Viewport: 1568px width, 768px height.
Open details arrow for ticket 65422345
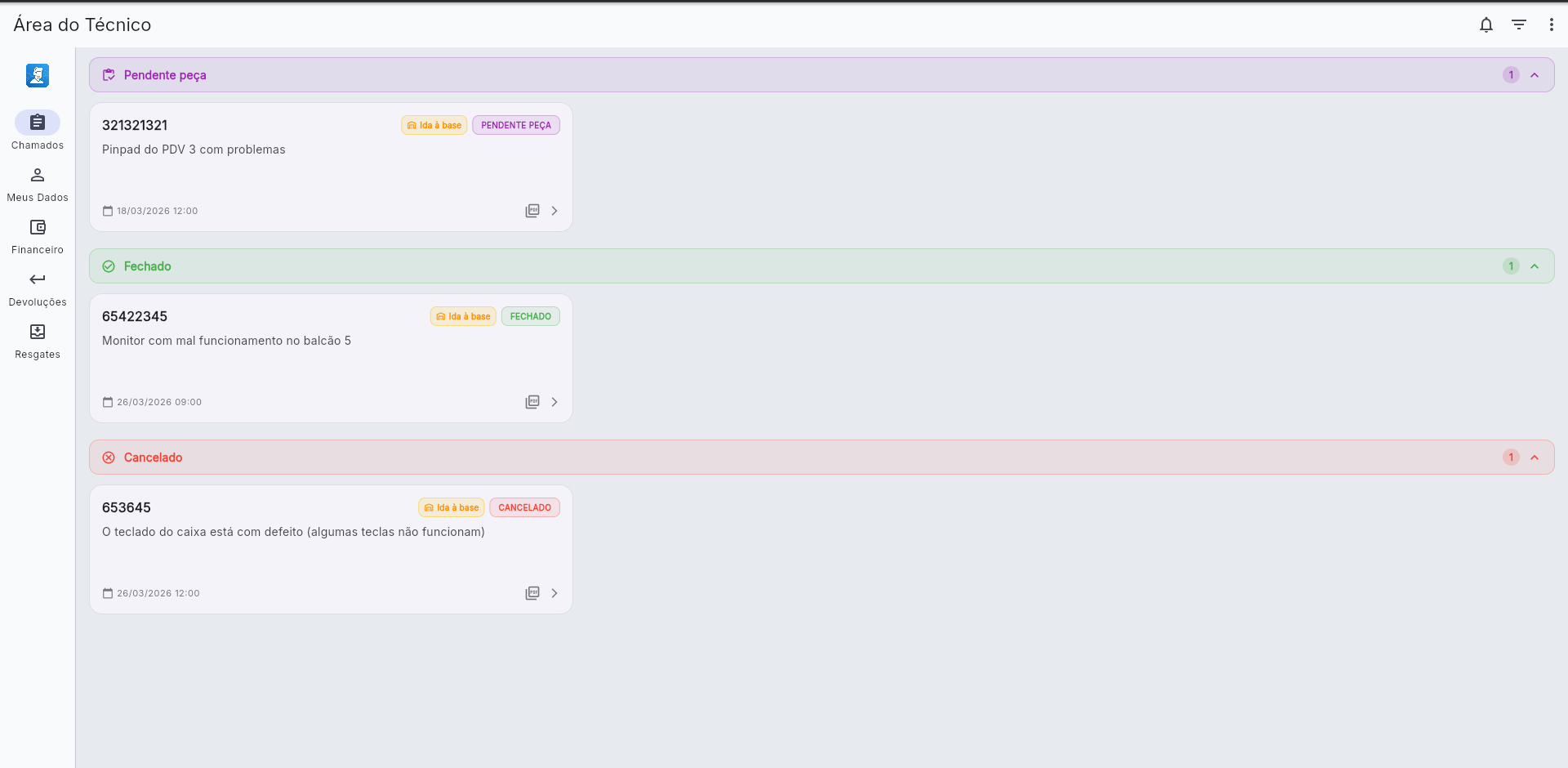(x=555, y=402)
